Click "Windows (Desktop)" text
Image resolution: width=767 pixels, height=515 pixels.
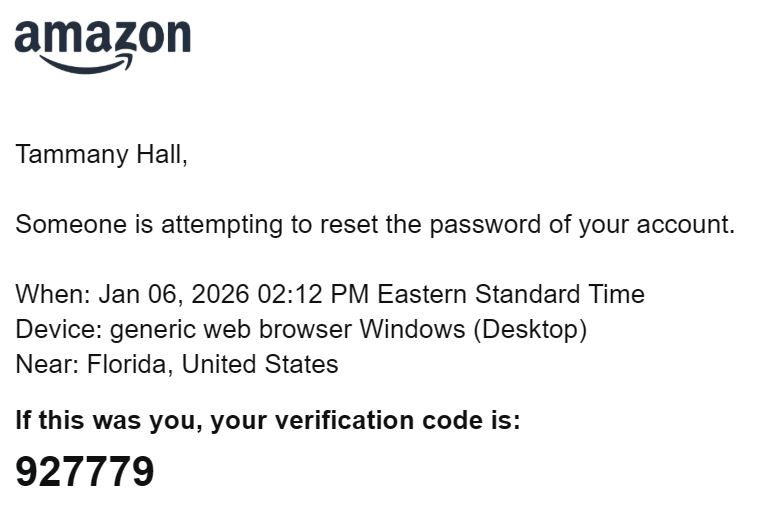[x=473, y=329]
